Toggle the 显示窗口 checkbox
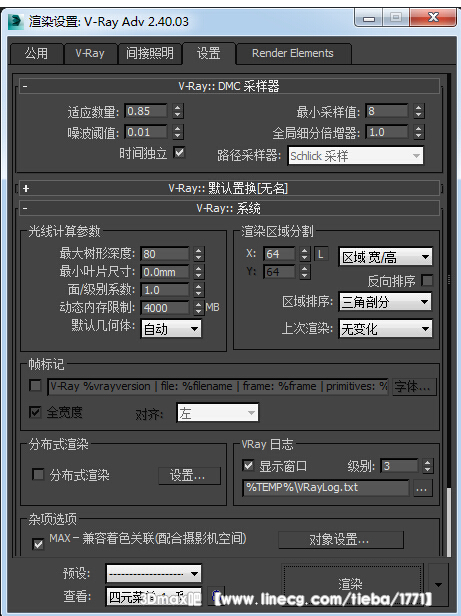461x616 pixels. pyautogui.click(x=248, y=466)
